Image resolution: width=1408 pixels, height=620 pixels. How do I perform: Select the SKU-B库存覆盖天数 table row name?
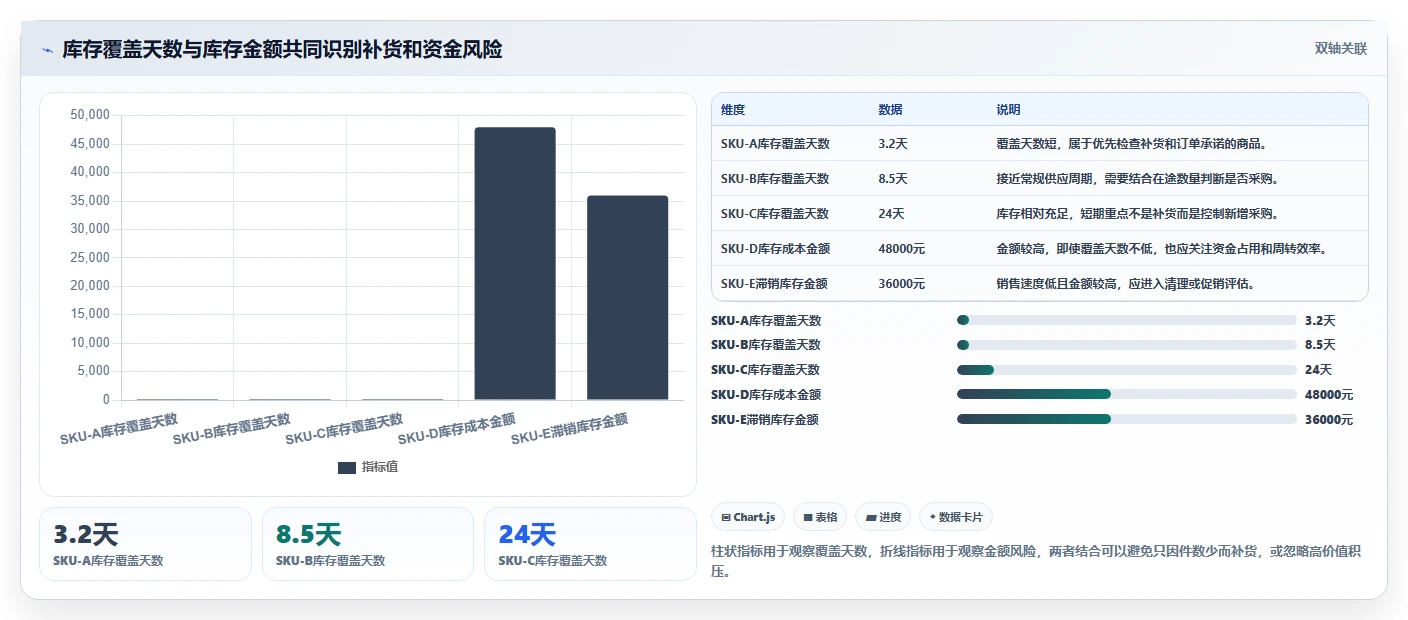click(x=775, y=179)
